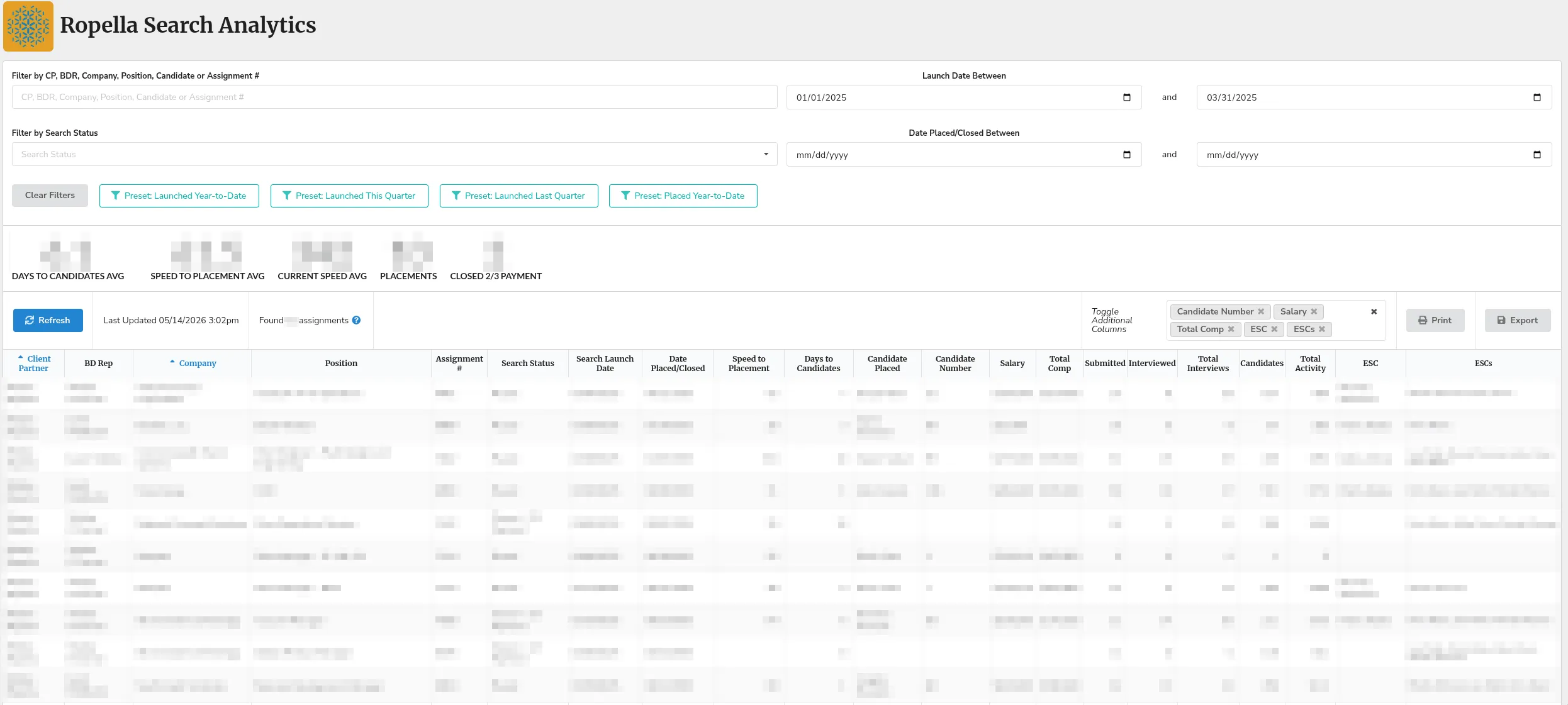Open the Search Status dropdown
Image resolution: width=1568 pixels, height=705 pixels.
pos(395,154)
